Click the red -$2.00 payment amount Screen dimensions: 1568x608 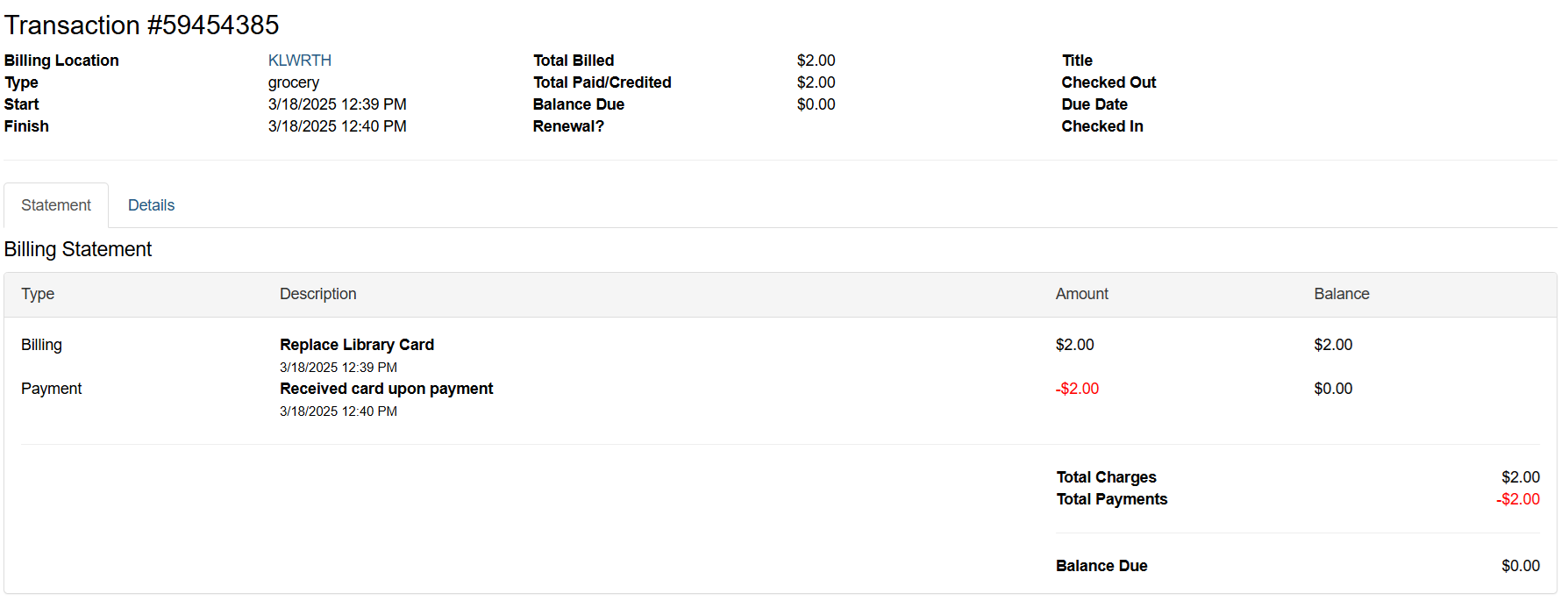1077,389
